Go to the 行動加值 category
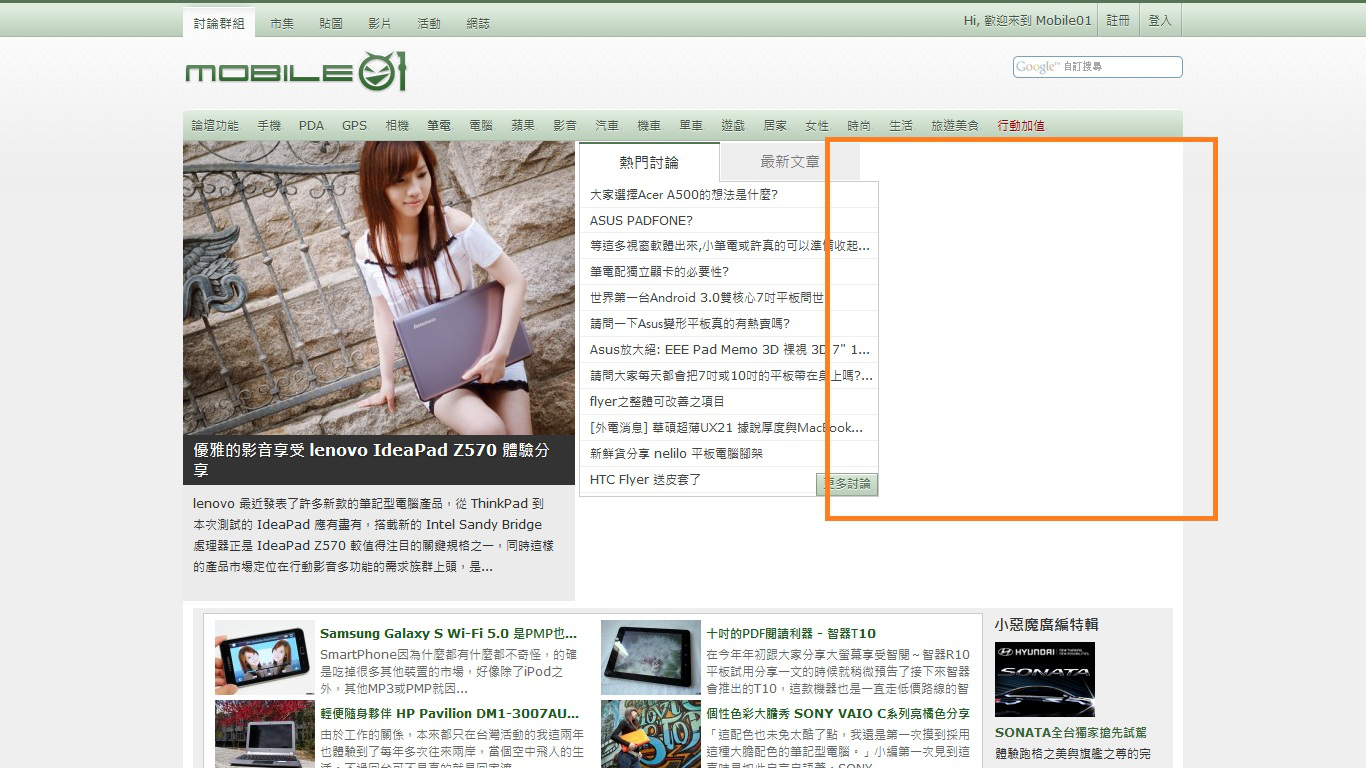This screenshot has height=768, width=1366. click(x=1021, y=126)
